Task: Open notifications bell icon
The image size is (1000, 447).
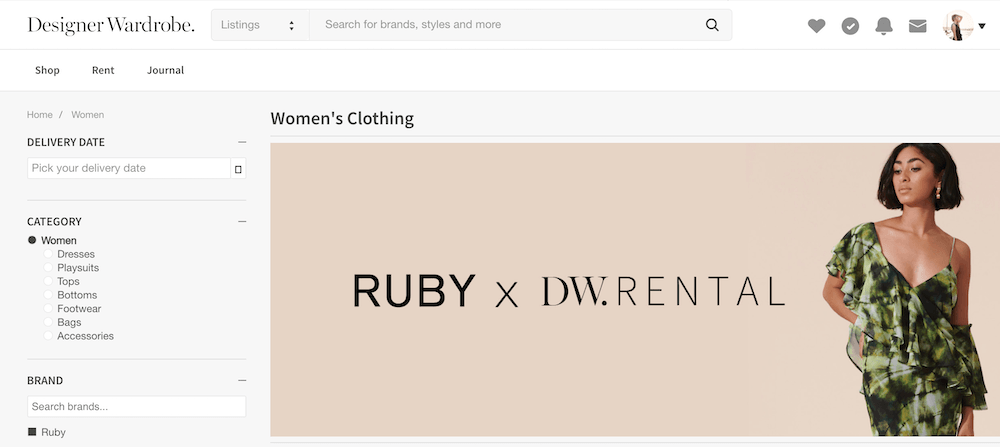Action: (x=884, y=26)
